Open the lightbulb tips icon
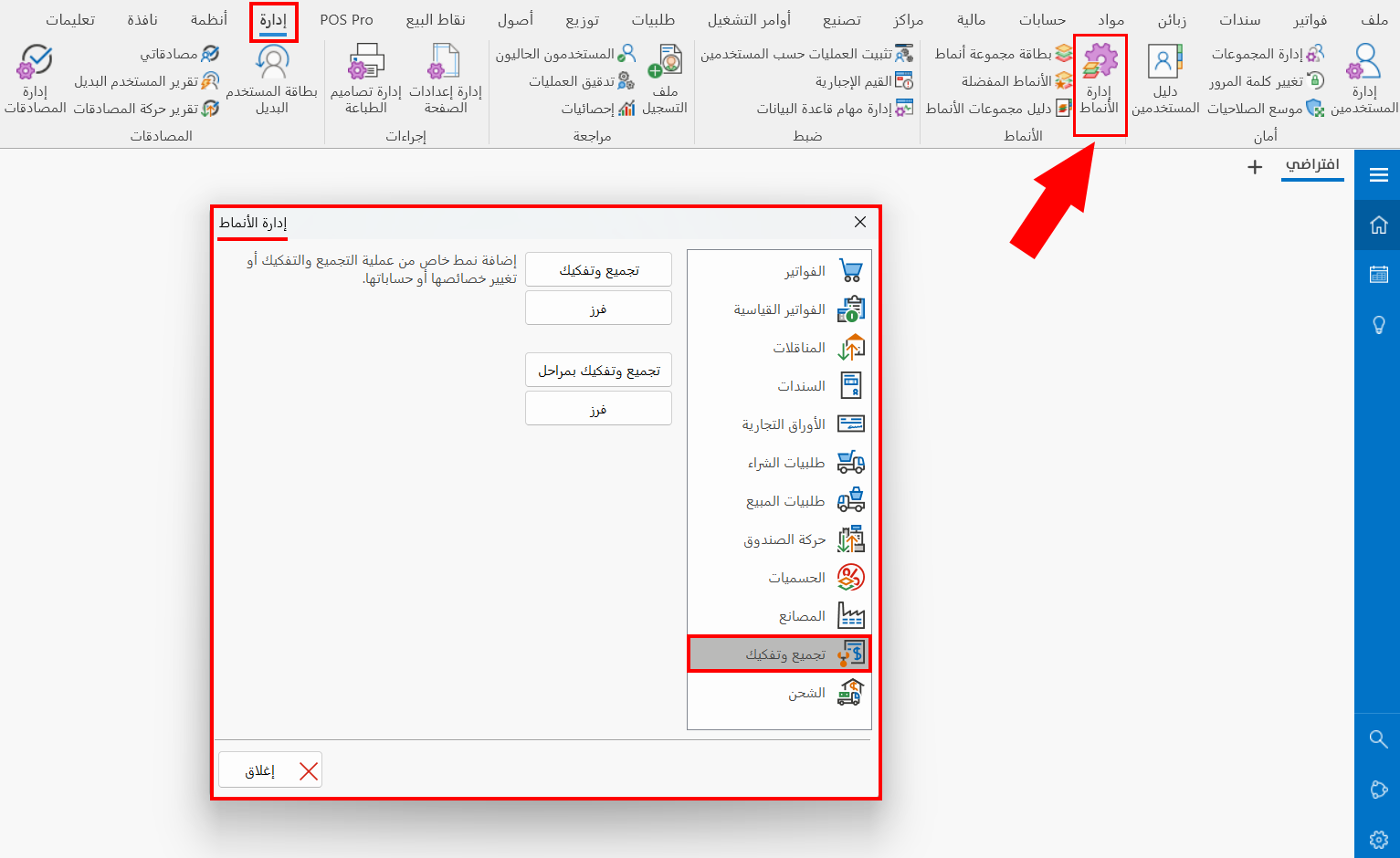This screenshot has width=1400, height=858. (x=1379, y=324)
